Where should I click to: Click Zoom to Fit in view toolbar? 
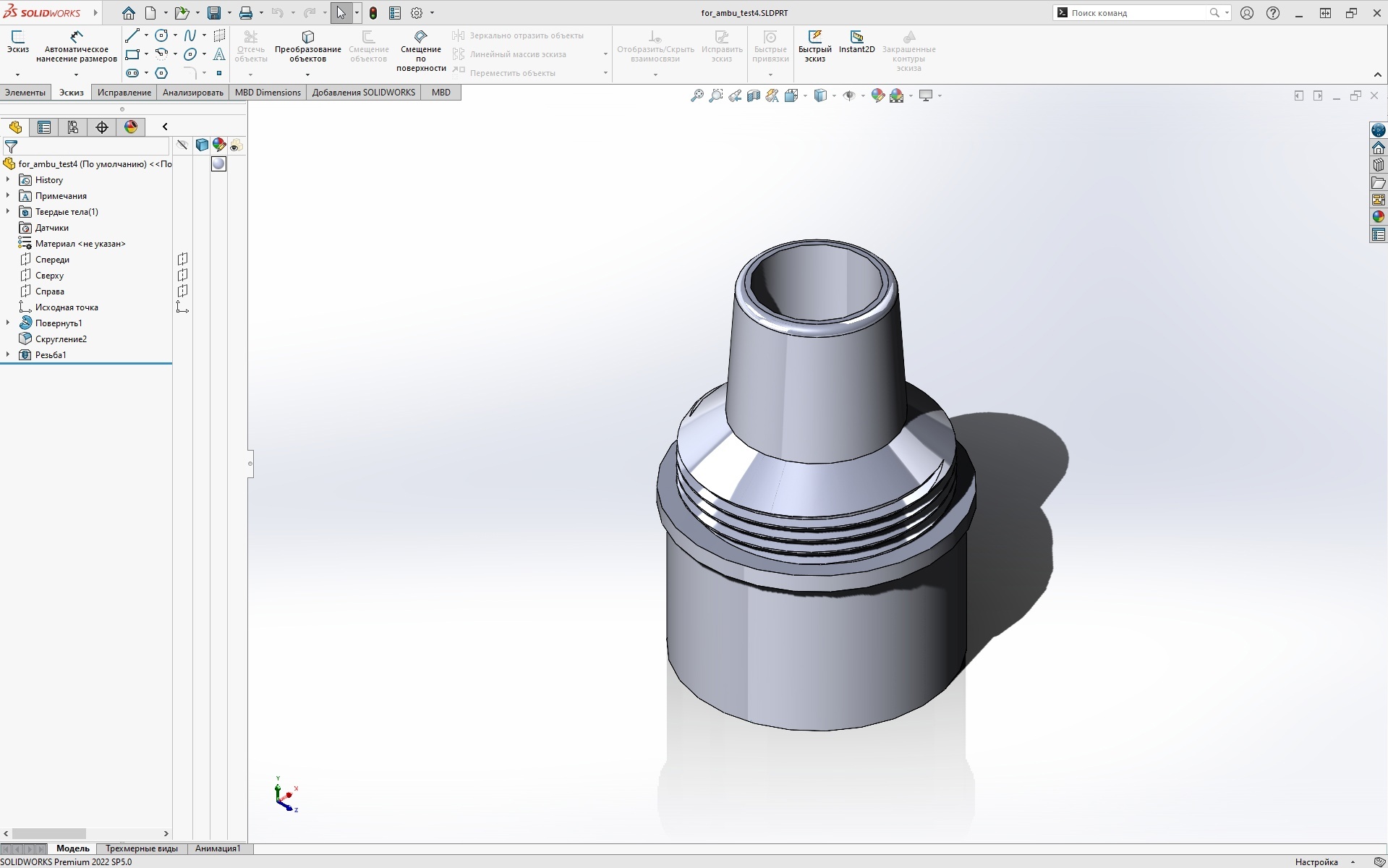697,95
